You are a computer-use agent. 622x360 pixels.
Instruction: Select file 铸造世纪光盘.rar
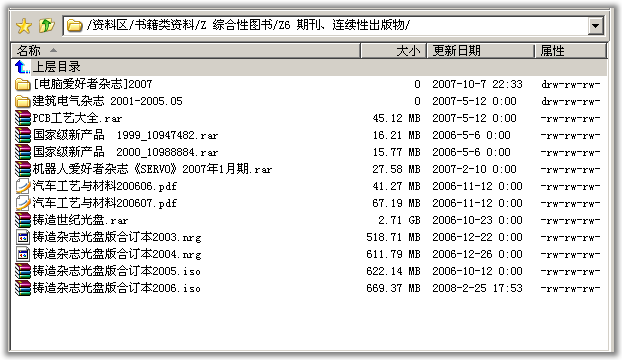point(80,220)
